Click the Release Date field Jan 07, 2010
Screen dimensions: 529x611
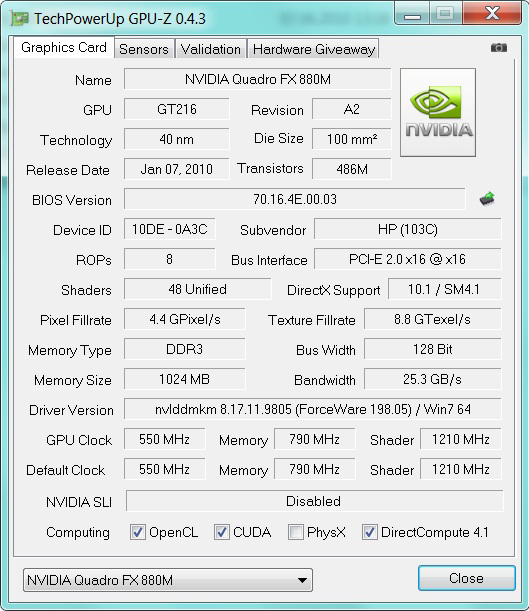pos(177,169)
